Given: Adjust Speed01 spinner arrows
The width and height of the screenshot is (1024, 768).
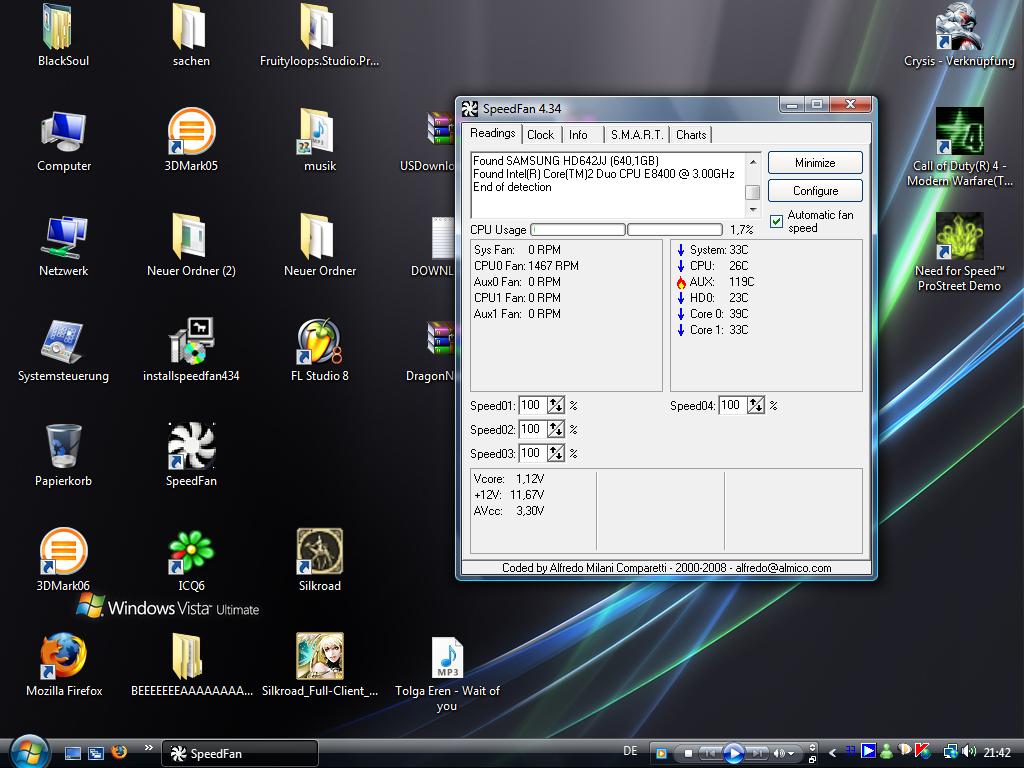Looking at the screenshot, I should pyautogui.click(x=555, y=405).
